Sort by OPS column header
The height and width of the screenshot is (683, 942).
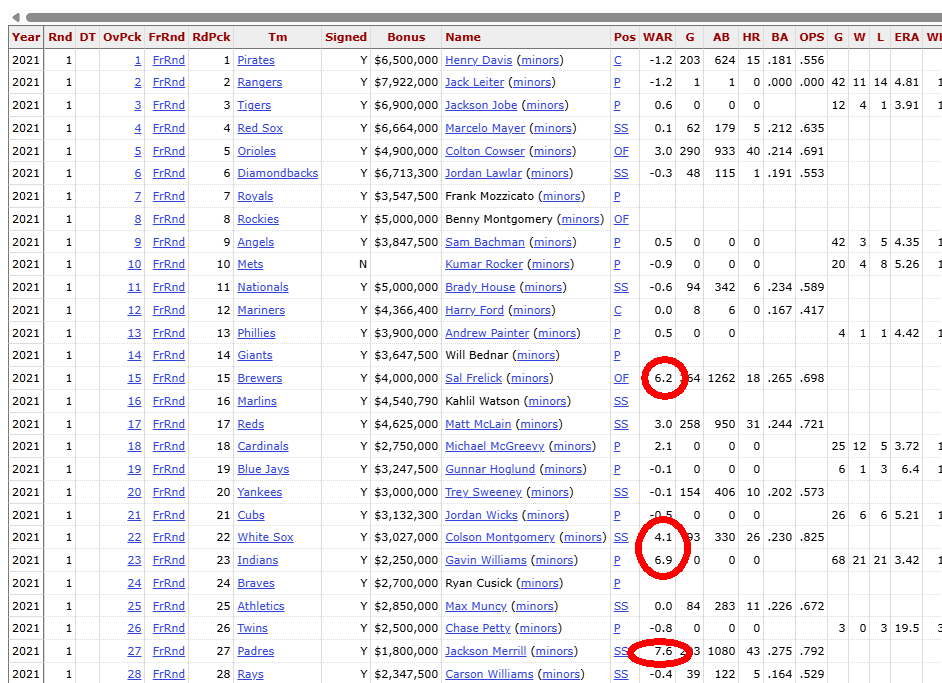pyautogui.click(x=812, y=37)
